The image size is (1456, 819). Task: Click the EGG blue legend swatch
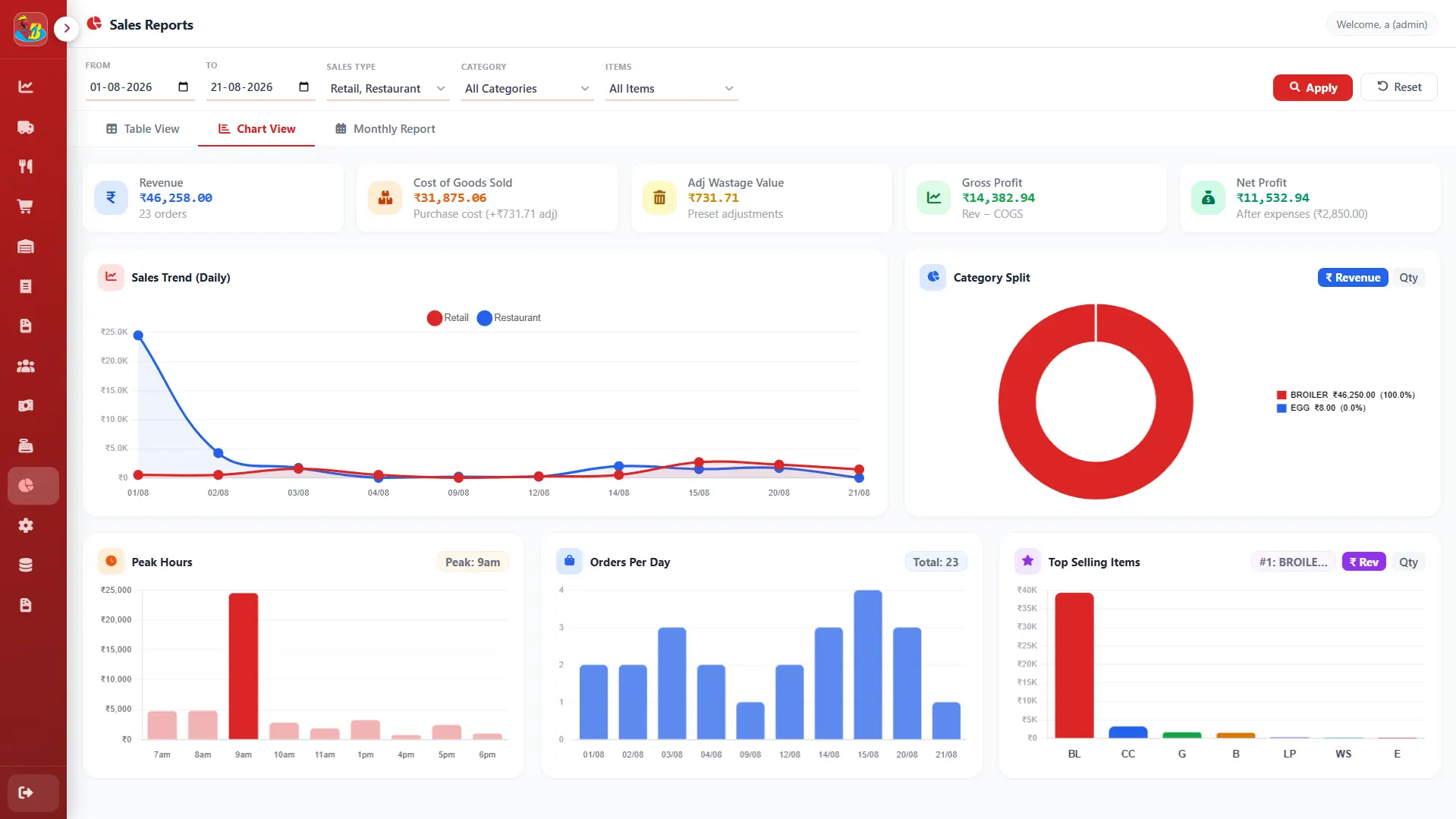(x=1281, y=408)
